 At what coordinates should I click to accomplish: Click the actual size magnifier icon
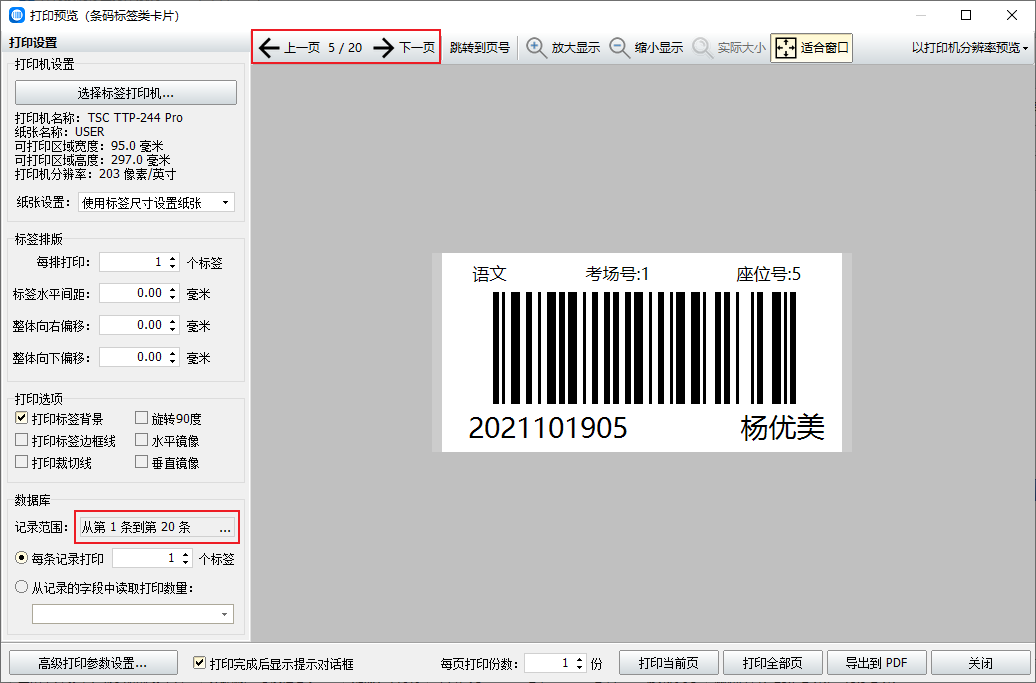click(702, 48)
